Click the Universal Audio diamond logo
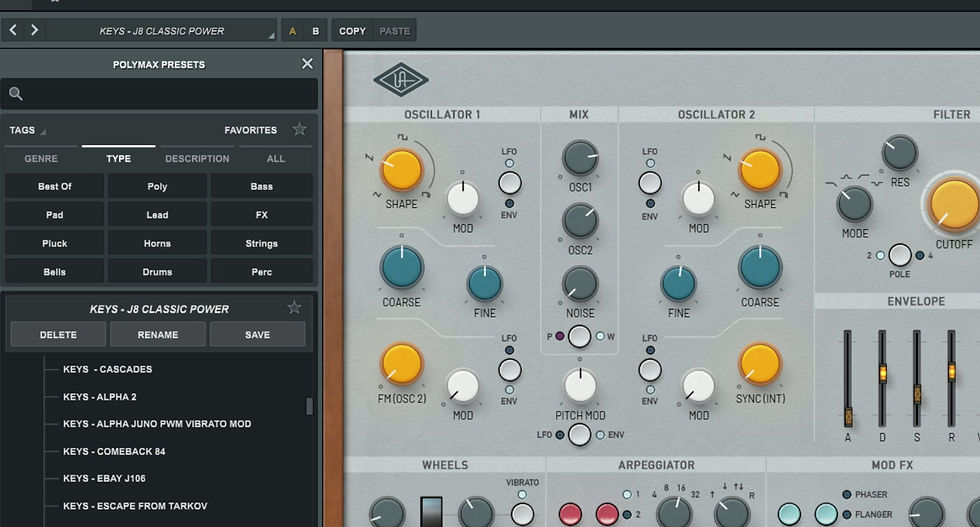Screen dimensions: 980x527 coord(401,80)
